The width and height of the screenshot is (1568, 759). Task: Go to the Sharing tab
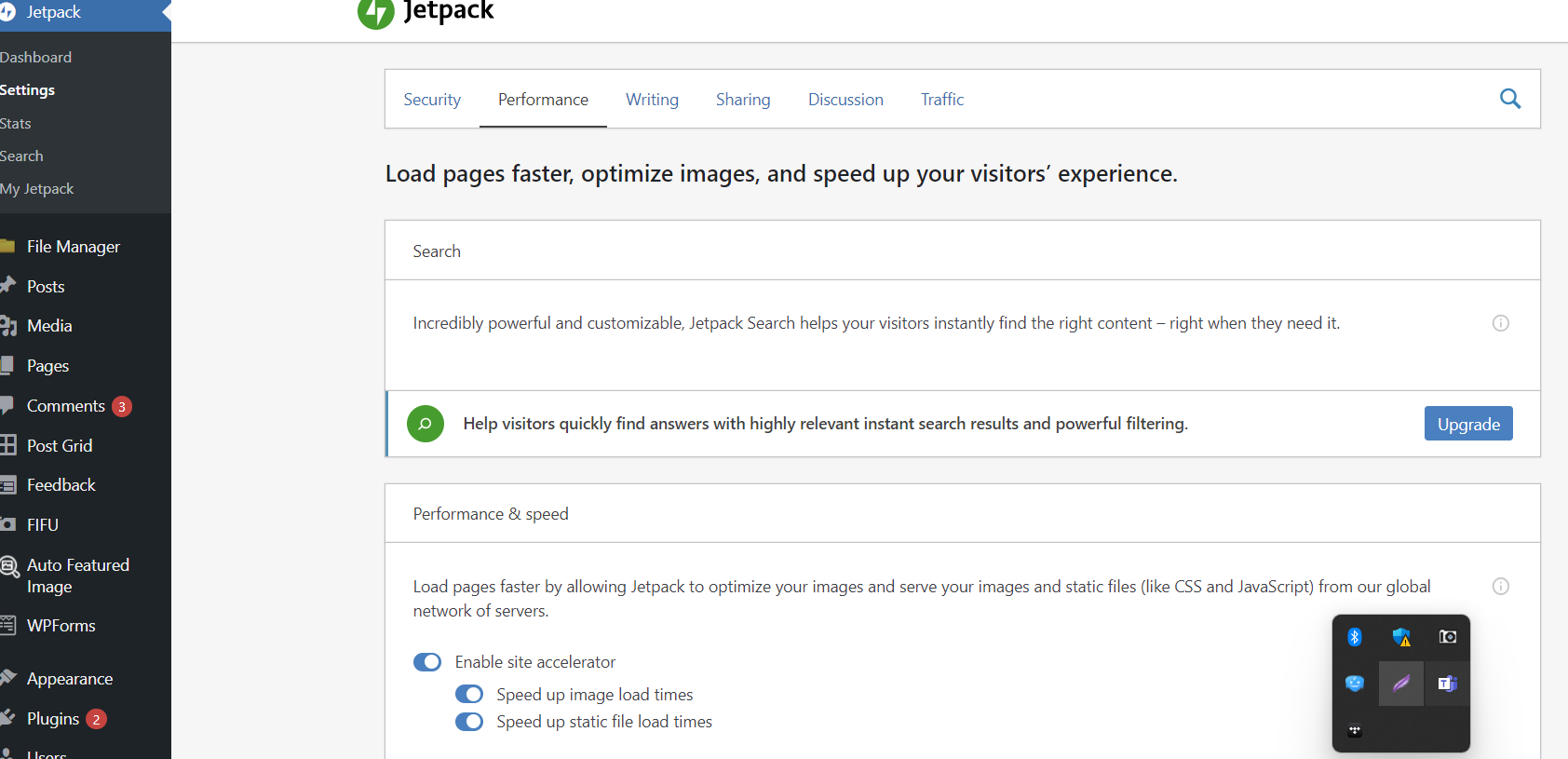tap(743, 100)
